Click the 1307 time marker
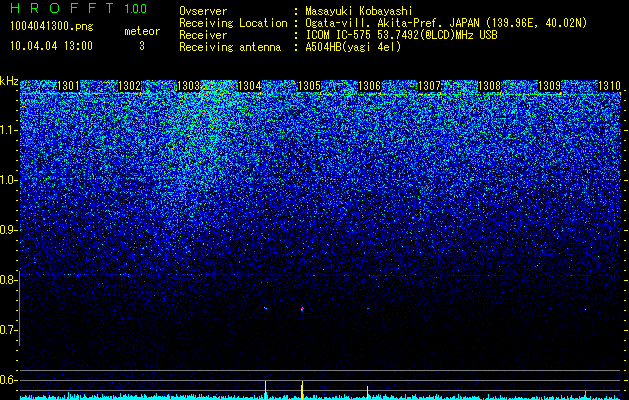This screenshot has height=400, width=629. click(x=430, y=86)
